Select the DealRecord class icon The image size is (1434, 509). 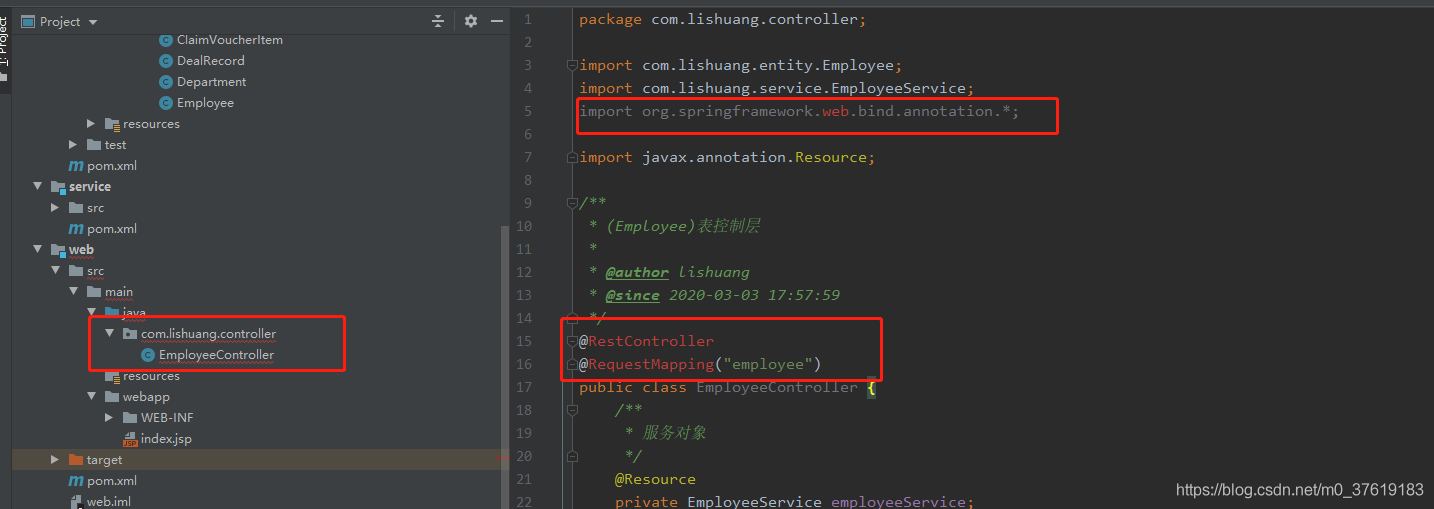tap(166, 61)
